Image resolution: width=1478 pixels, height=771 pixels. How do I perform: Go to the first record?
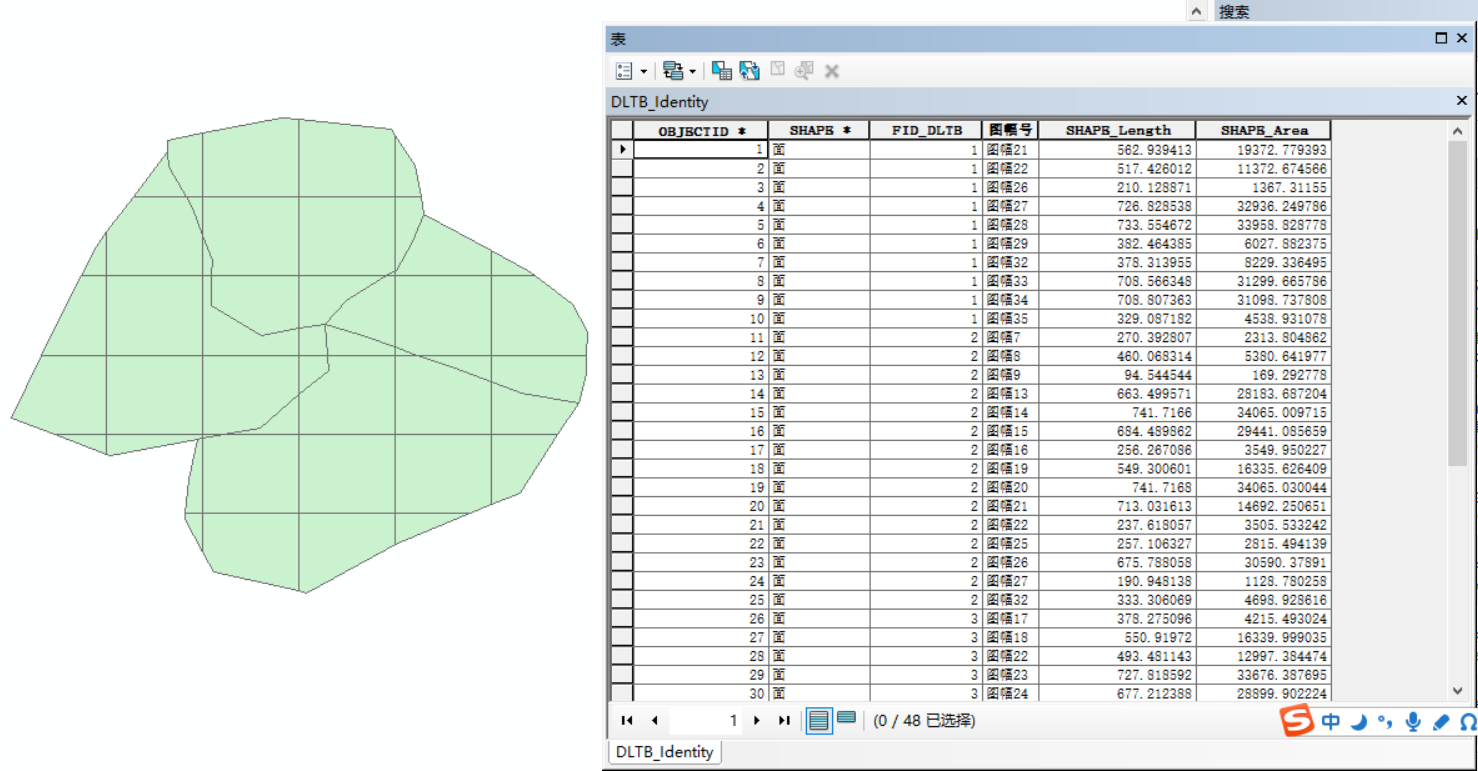pyautogui.click(x=627, y=720)
